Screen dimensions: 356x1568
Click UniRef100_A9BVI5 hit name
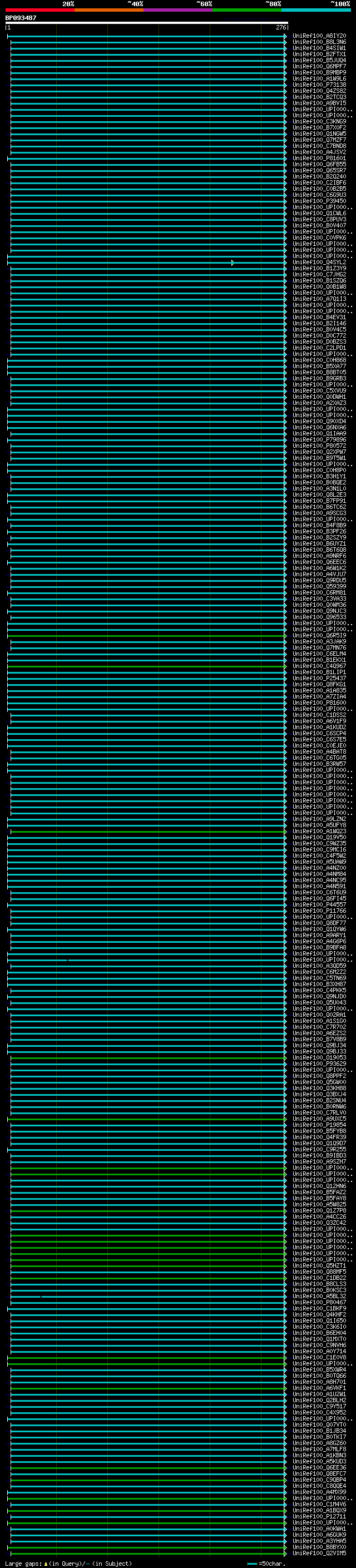pyautogui.click(x=319, y=103)
